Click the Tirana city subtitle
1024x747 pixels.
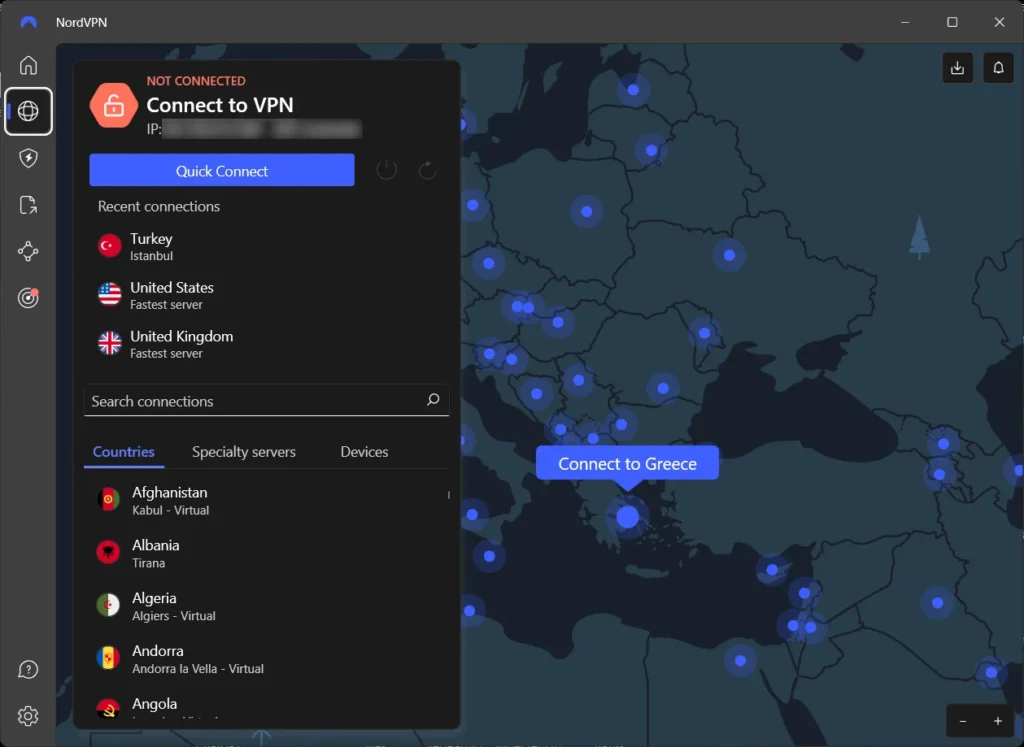[x=148, y=563]
